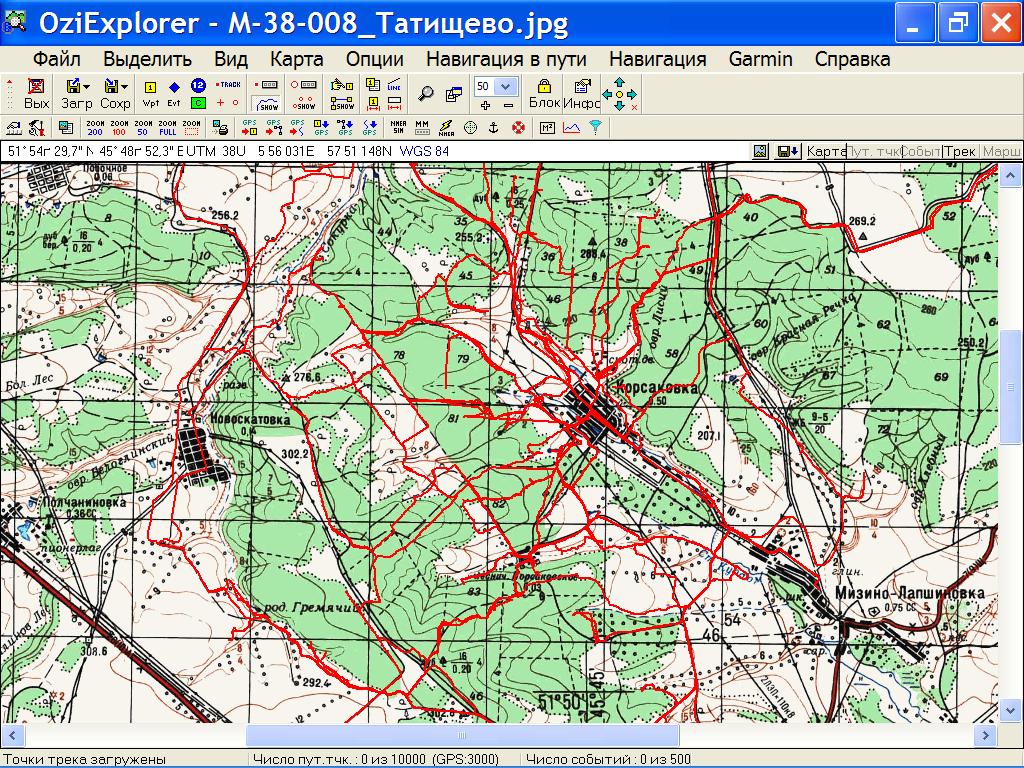Open the area calculation M² tool
1024x768 pixels.
pos(547,127)
